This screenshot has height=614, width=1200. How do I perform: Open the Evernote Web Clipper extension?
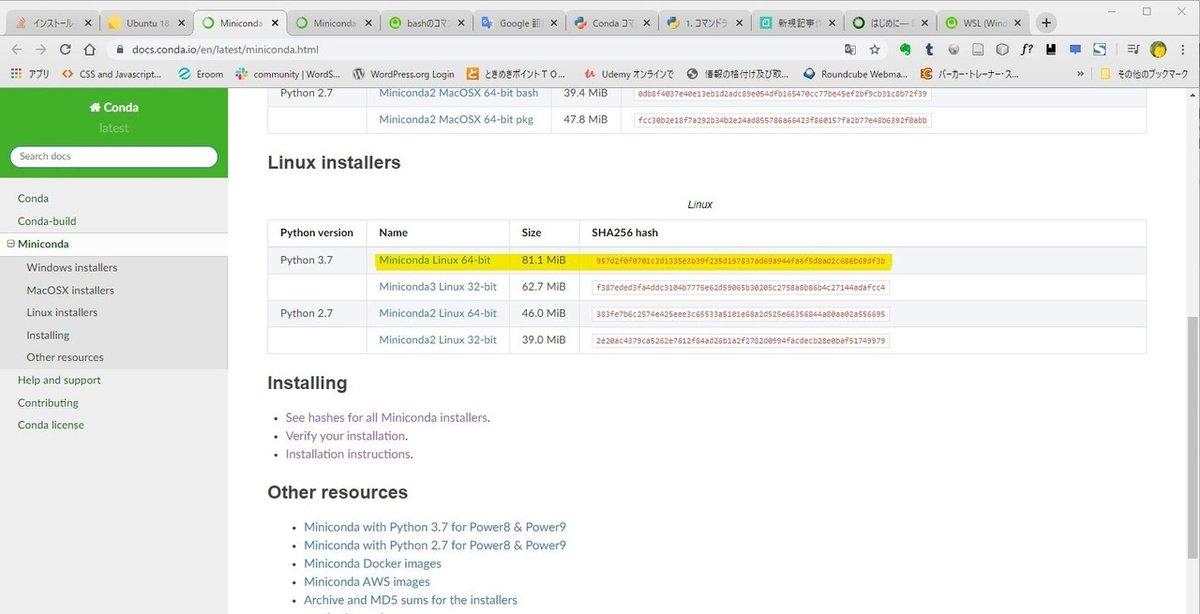(x=905, y=49)
